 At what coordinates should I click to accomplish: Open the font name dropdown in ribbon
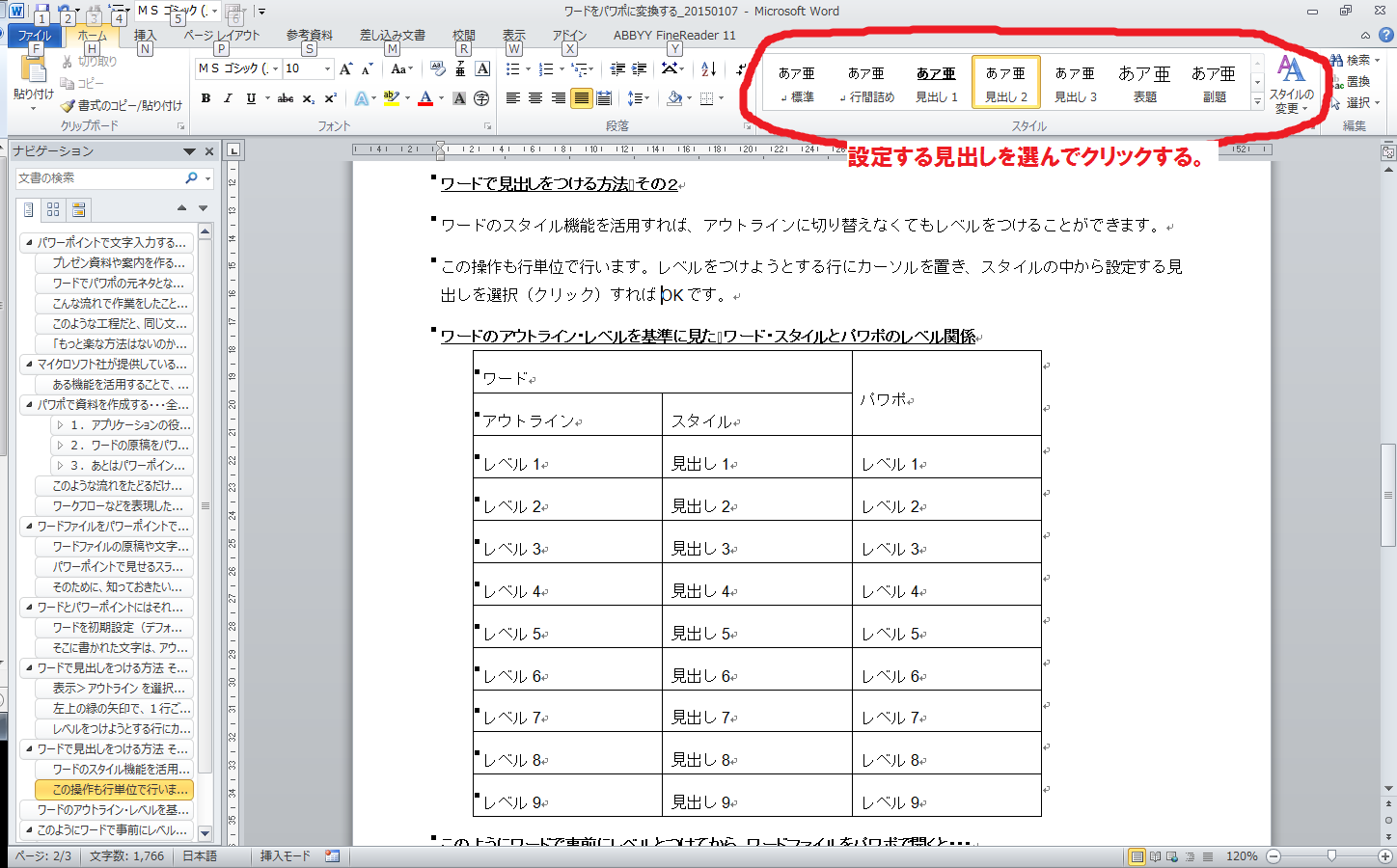[x=276, y=68]
